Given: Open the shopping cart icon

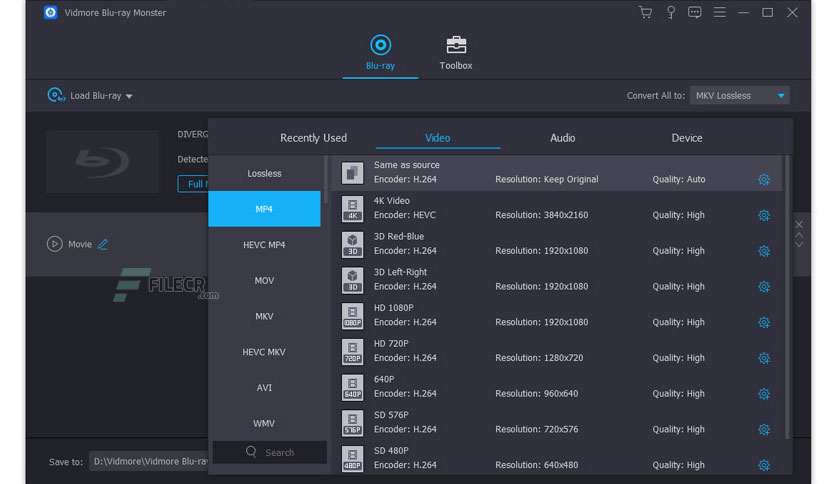Looking at the screenshot, I should point(645,12).
